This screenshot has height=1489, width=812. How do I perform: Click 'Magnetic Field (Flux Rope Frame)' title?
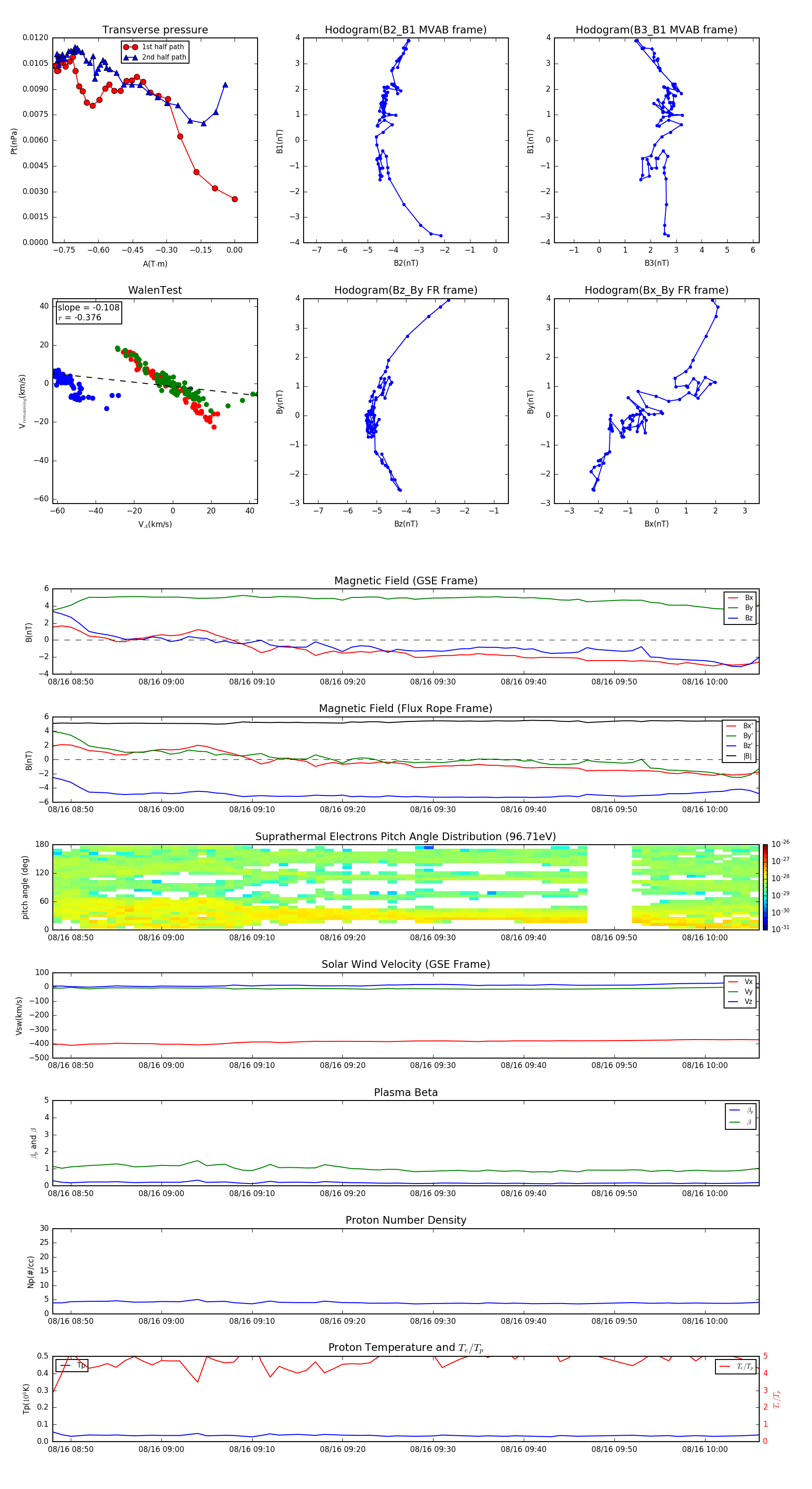(406, 709)
